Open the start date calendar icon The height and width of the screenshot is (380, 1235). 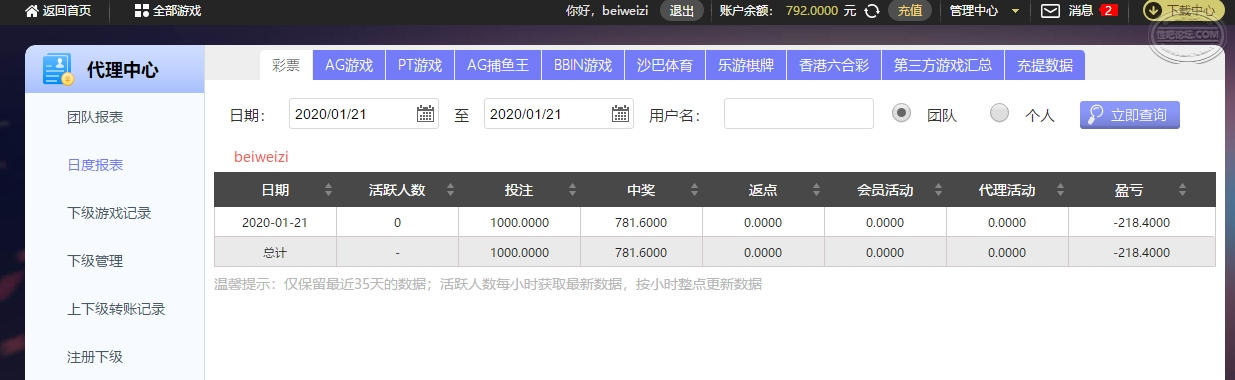click(426, 114)
